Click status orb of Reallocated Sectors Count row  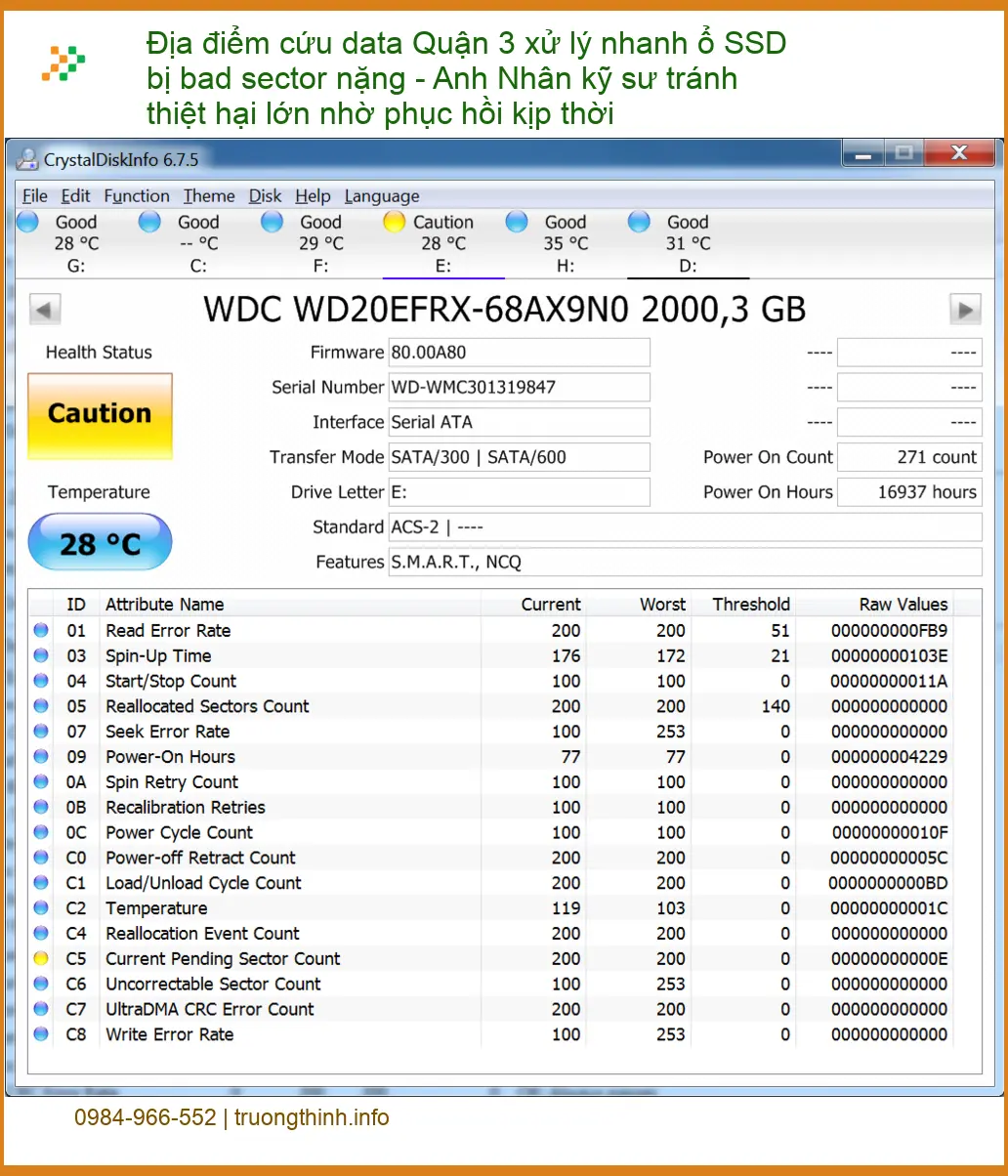pos(41,706)
